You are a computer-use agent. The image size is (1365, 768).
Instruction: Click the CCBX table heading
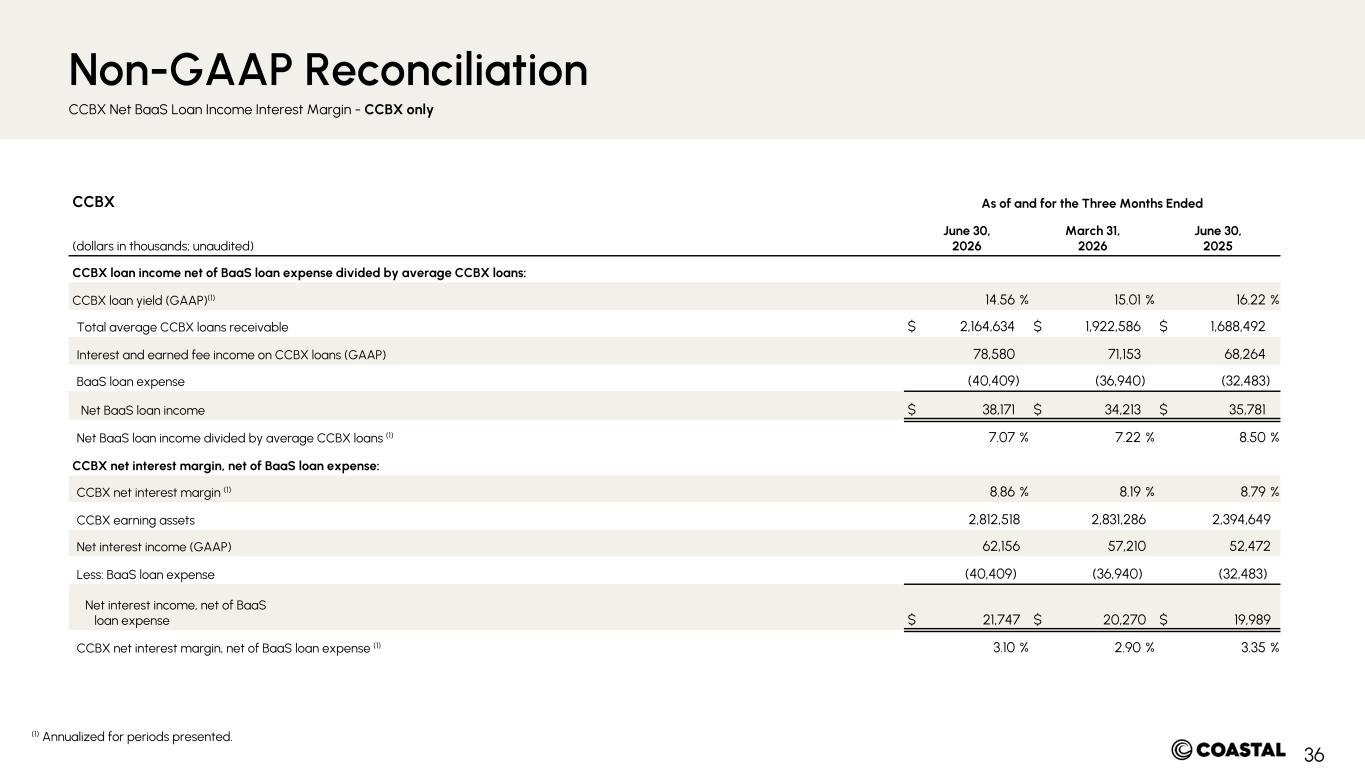pyautogui.click(x=94, y=202)
